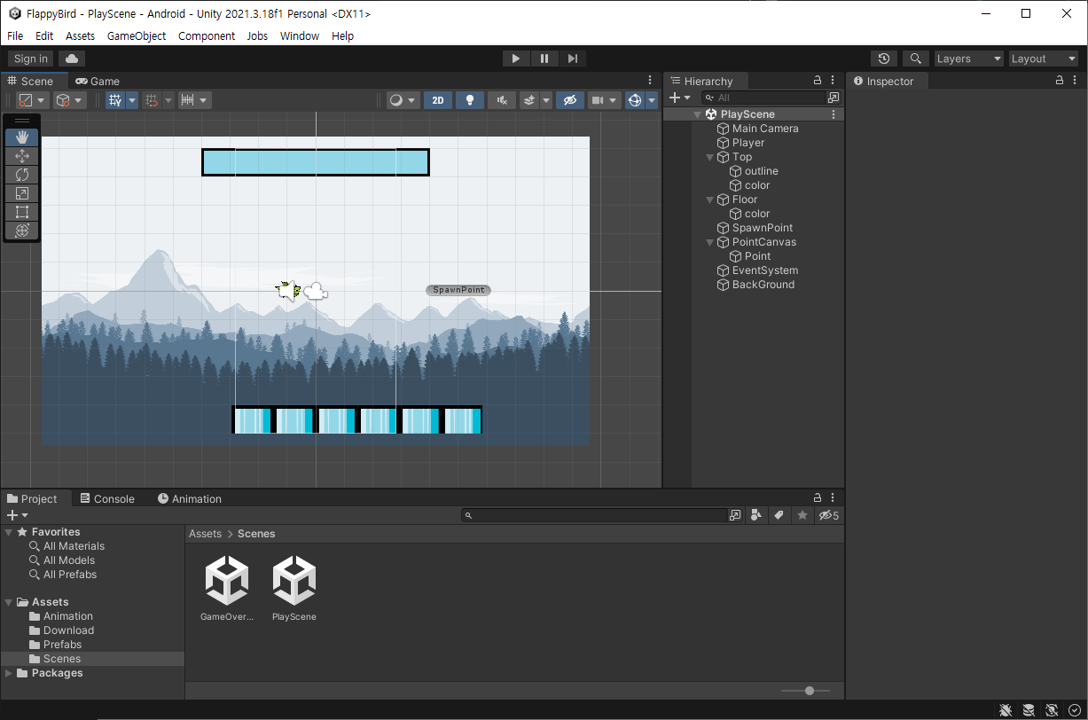The width and height of the screenshot is (1088, 720).
Task: Open PlayScene options kebab menu
Action: pyautogui.click(x=833, y=114)
